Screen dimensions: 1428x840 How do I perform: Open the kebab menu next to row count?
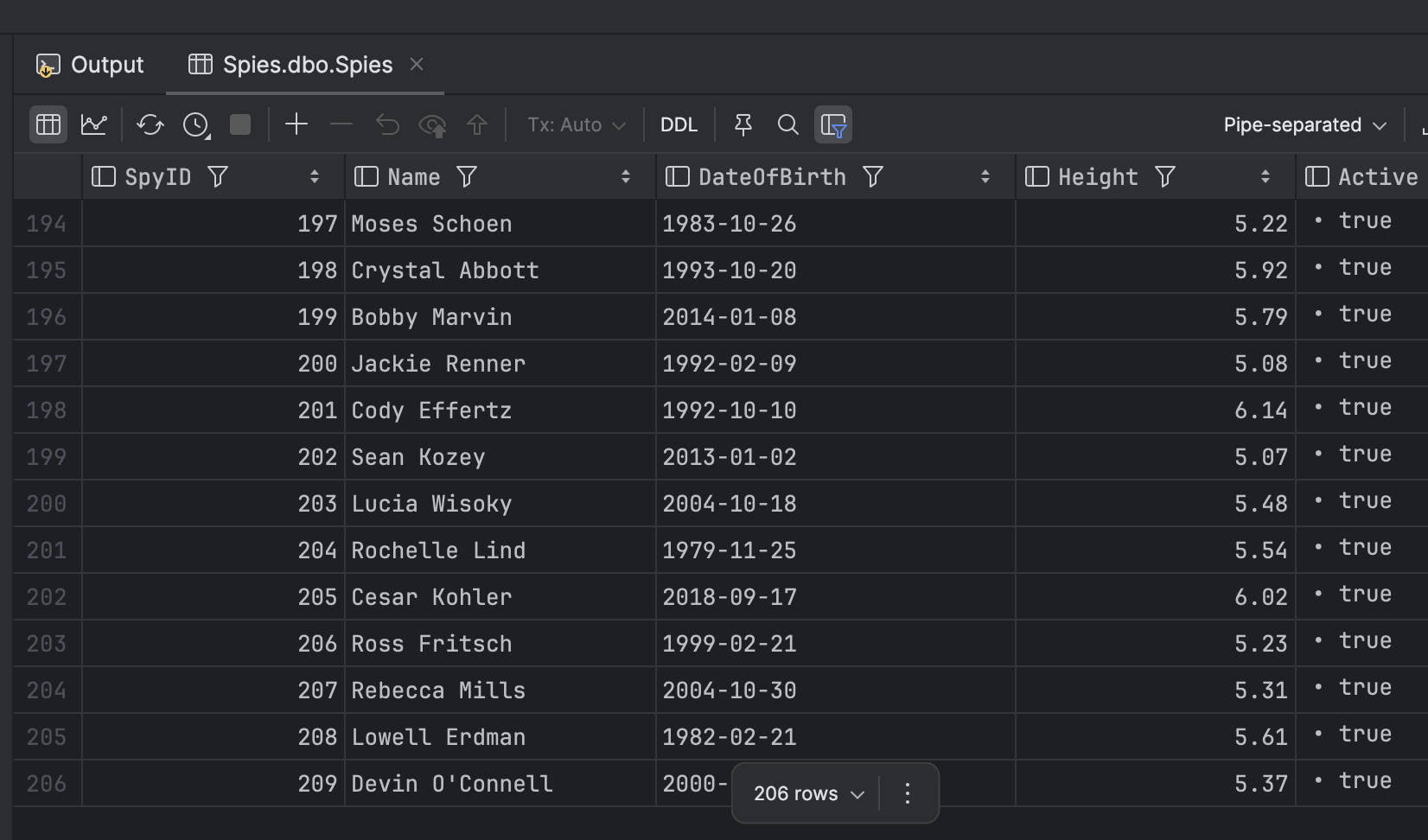[x=906, y=792]
